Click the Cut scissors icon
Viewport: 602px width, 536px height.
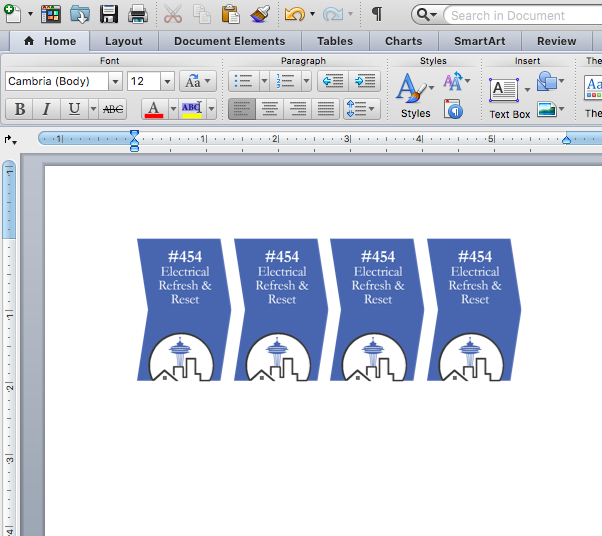[x=173, y=14]
